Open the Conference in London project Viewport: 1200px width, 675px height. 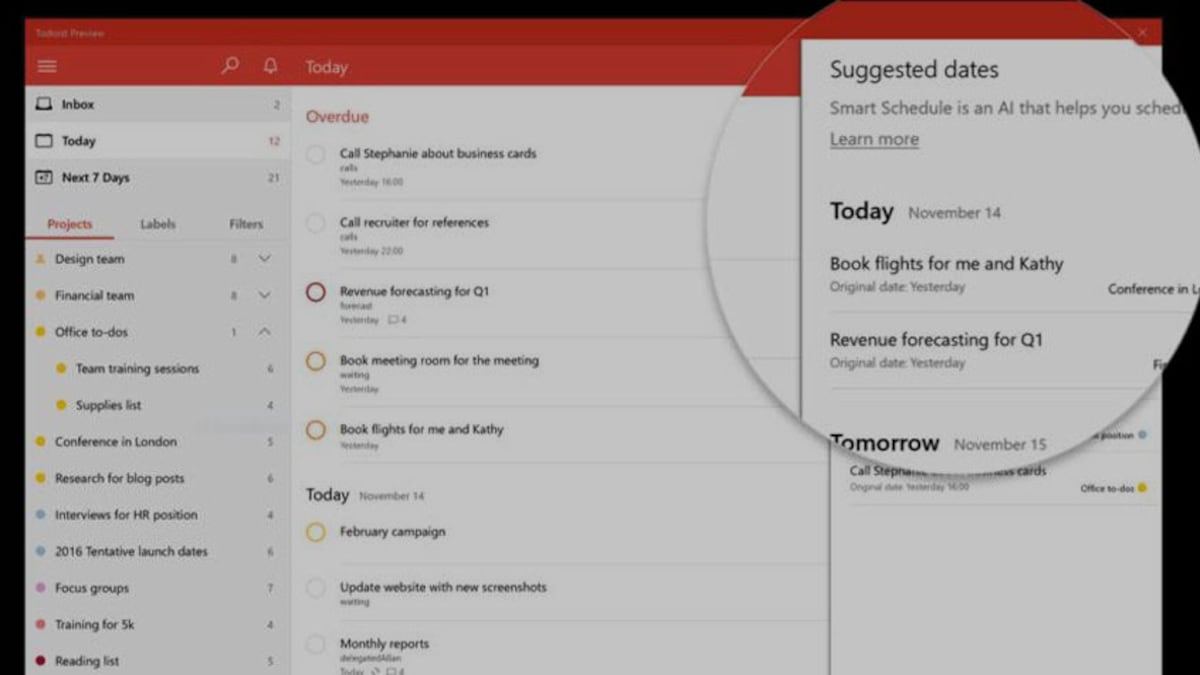115,441
